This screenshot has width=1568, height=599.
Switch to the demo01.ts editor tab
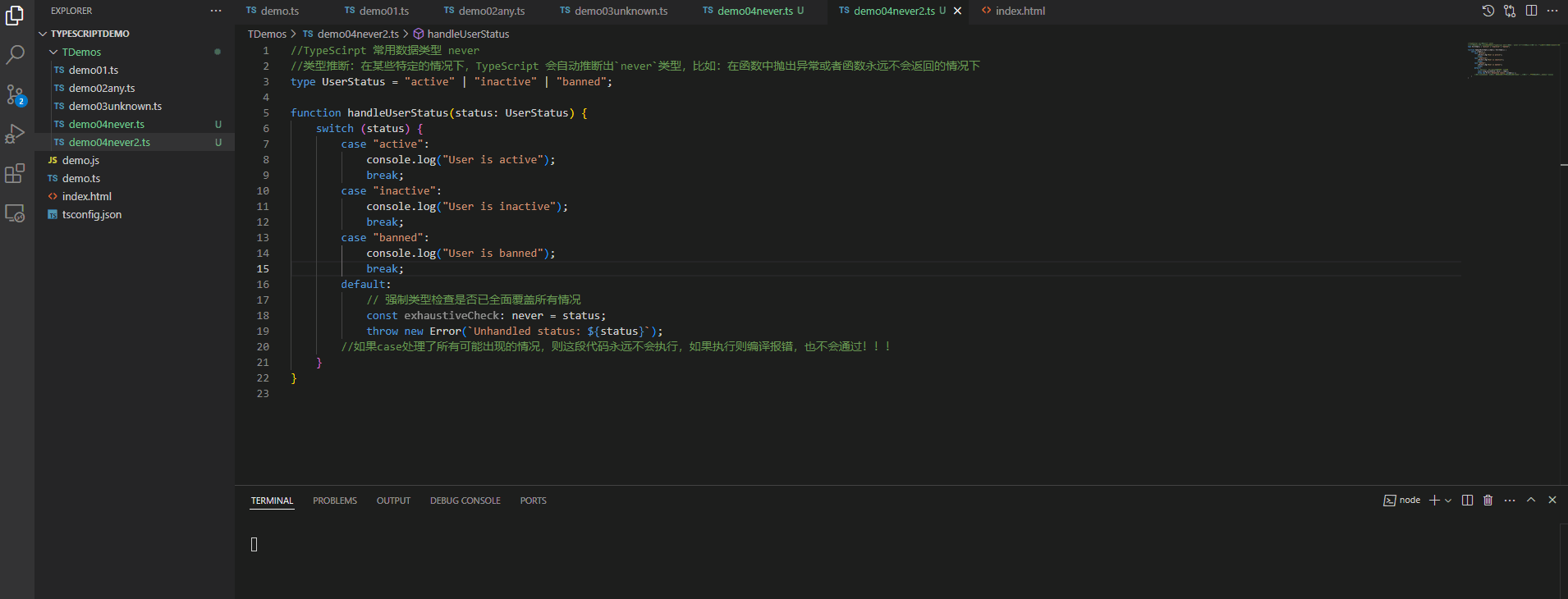(x=383, y=11)
